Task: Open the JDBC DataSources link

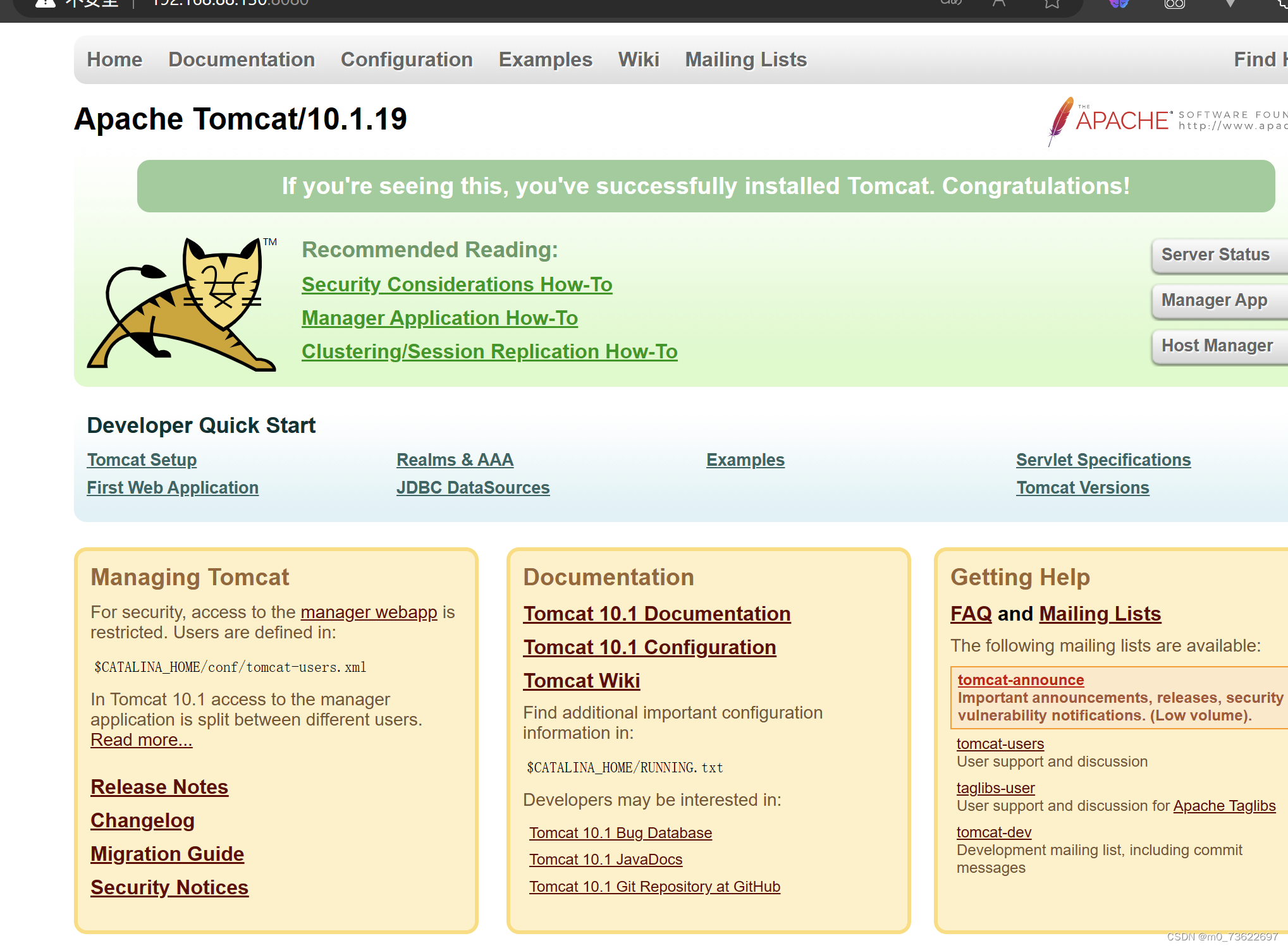Action: point(473,487)
